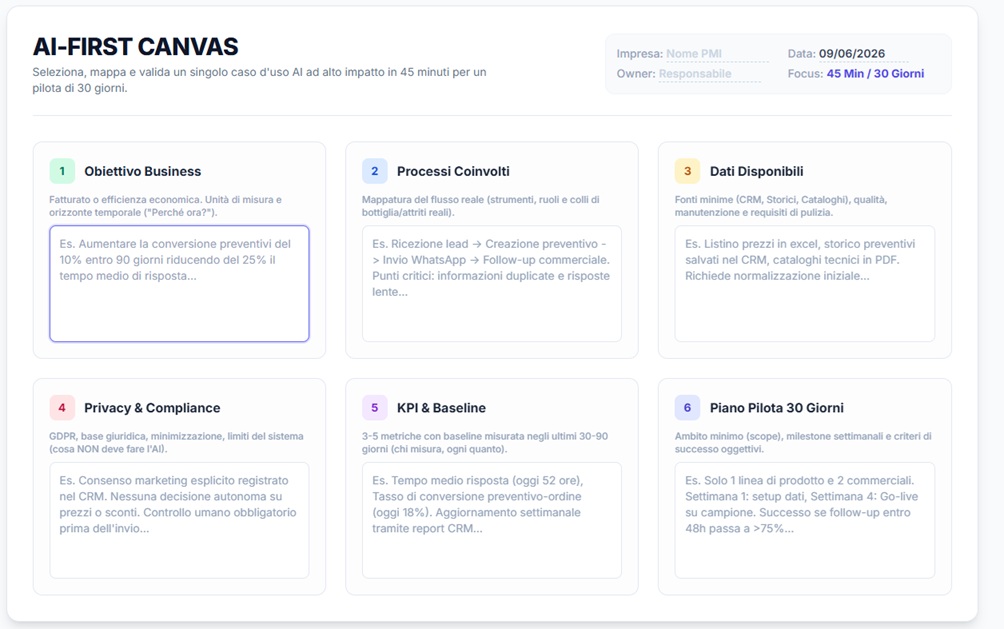Click the Data field showing 09/06/2026

863,54
